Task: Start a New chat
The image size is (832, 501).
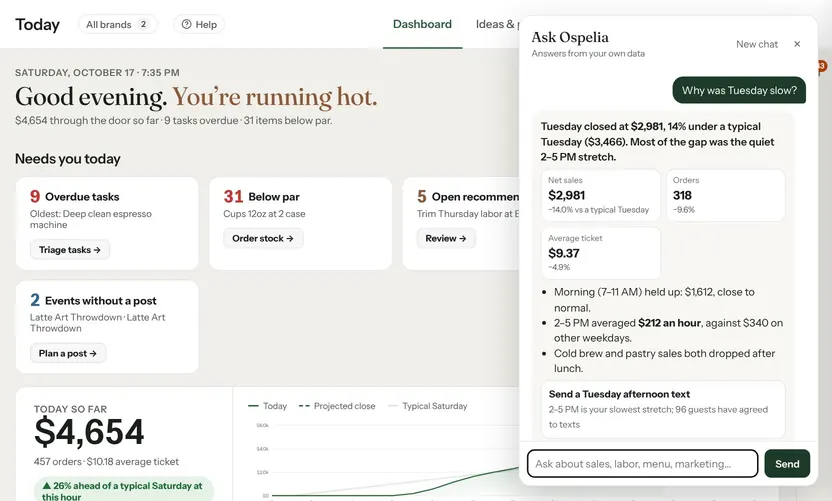Action: click(x=757, y=44)
